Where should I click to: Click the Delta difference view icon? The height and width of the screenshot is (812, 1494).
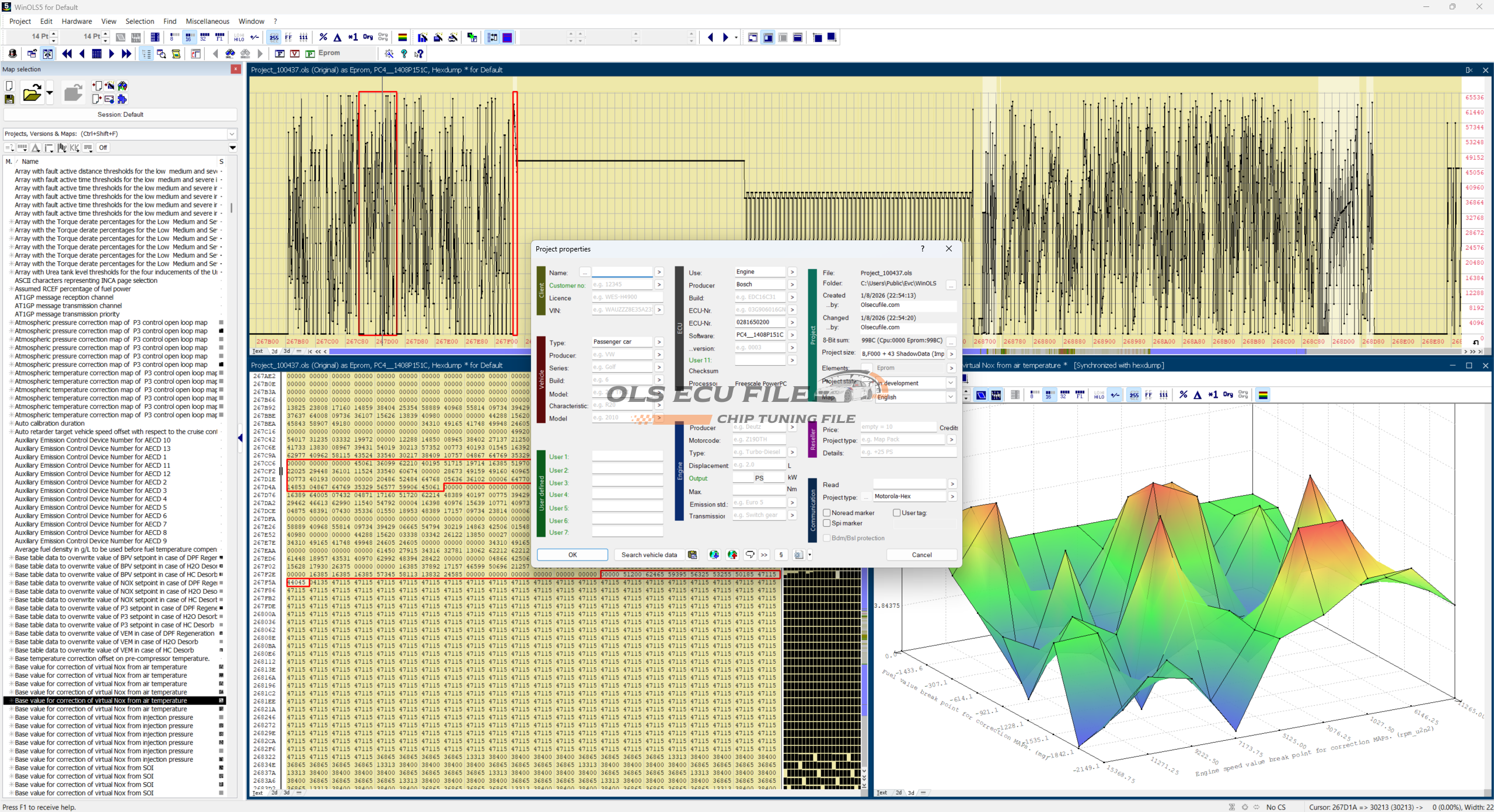coord(337,37)
